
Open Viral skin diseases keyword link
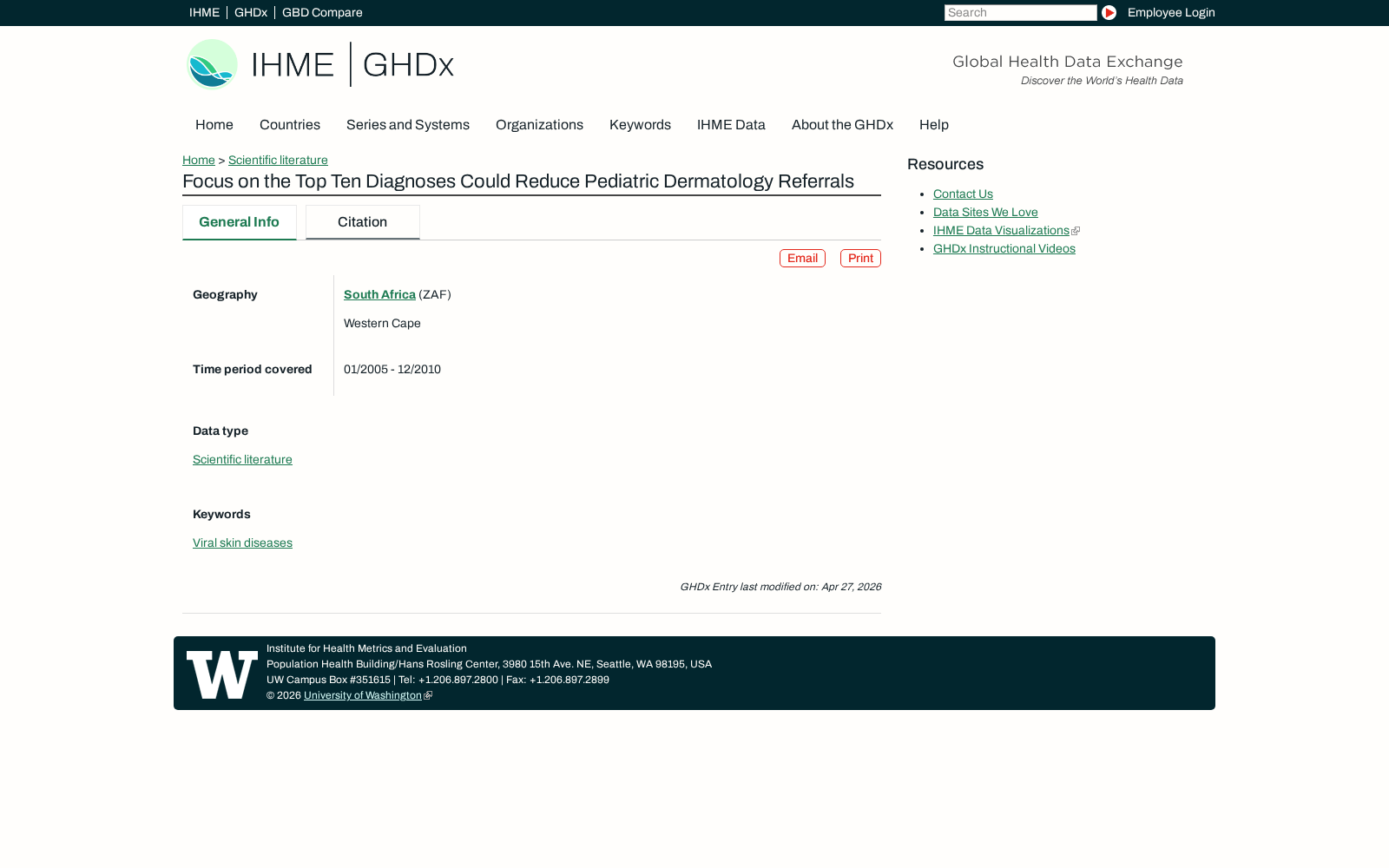coord(242,543)
